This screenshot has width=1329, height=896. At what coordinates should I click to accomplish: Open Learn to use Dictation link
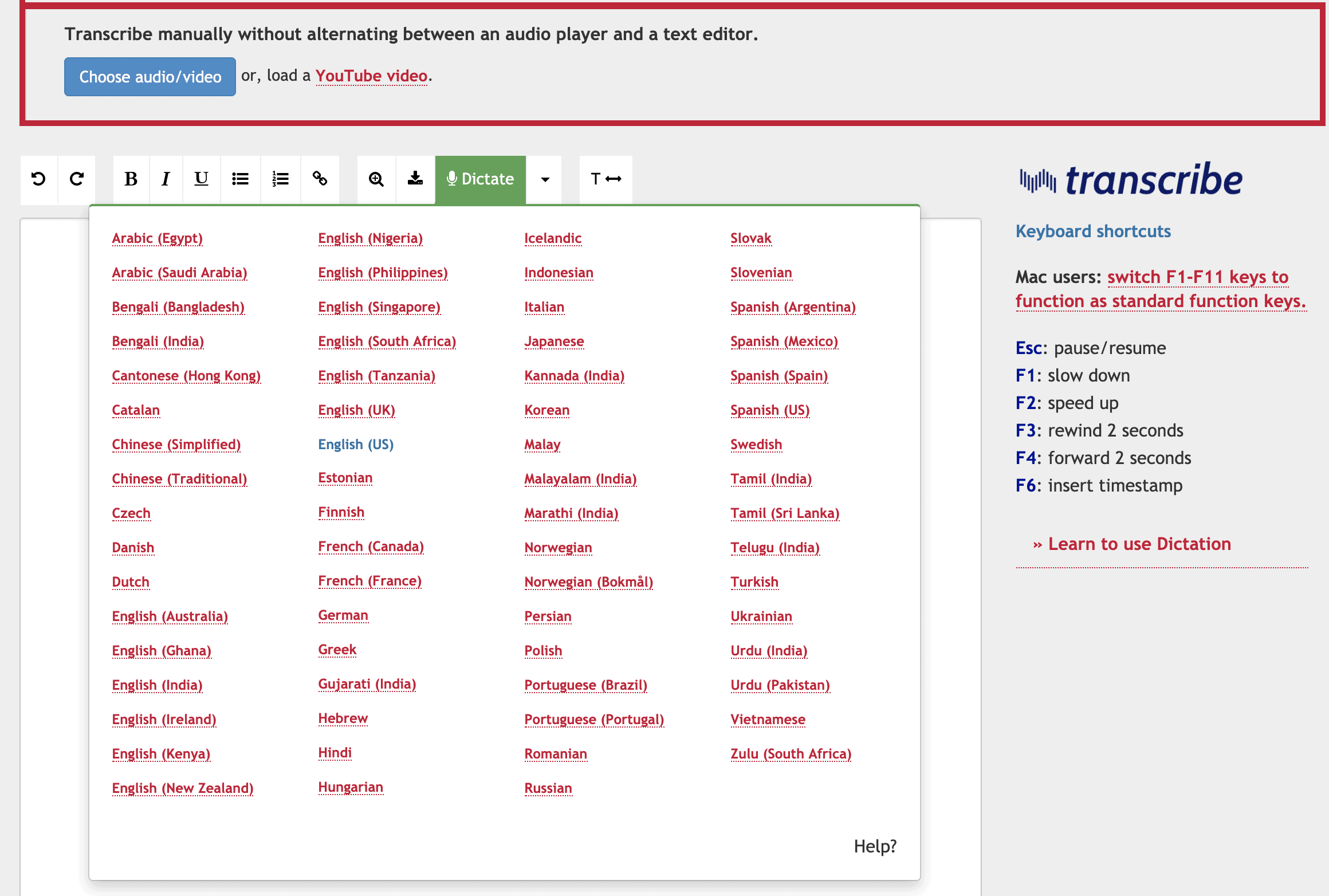[x=1139, y=544]
